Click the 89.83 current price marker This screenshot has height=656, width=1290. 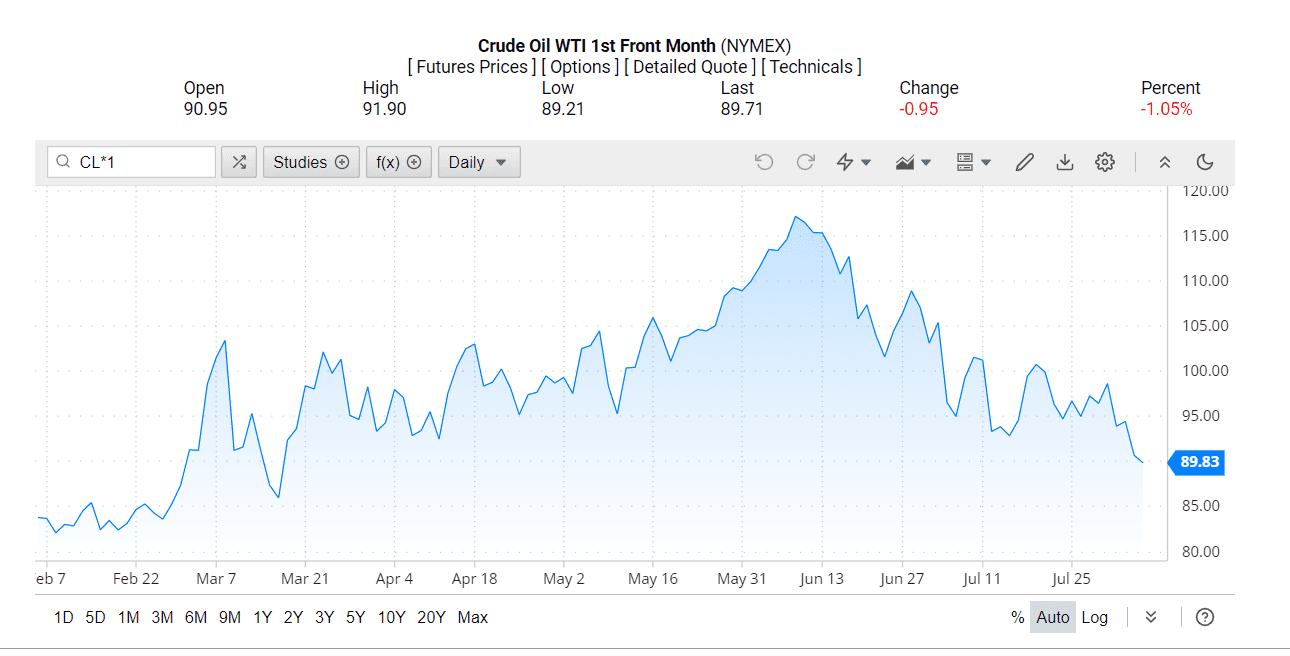point(1196,462)
